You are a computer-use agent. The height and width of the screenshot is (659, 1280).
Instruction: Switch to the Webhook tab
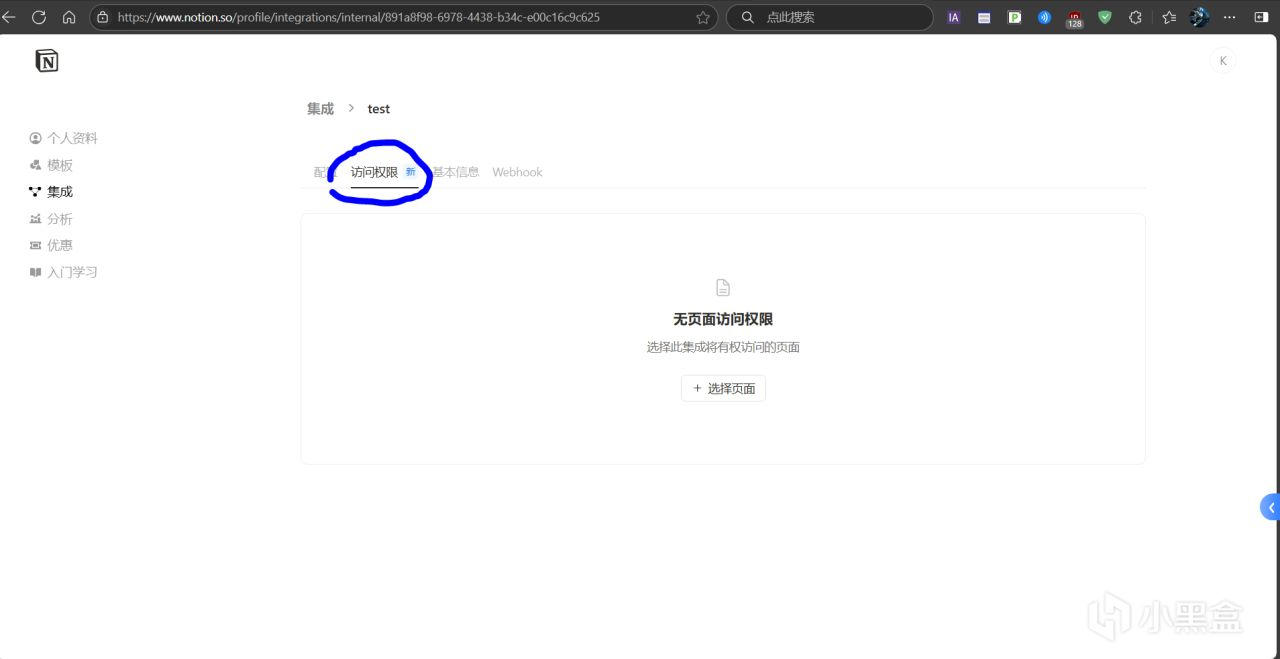pos(517,172)
